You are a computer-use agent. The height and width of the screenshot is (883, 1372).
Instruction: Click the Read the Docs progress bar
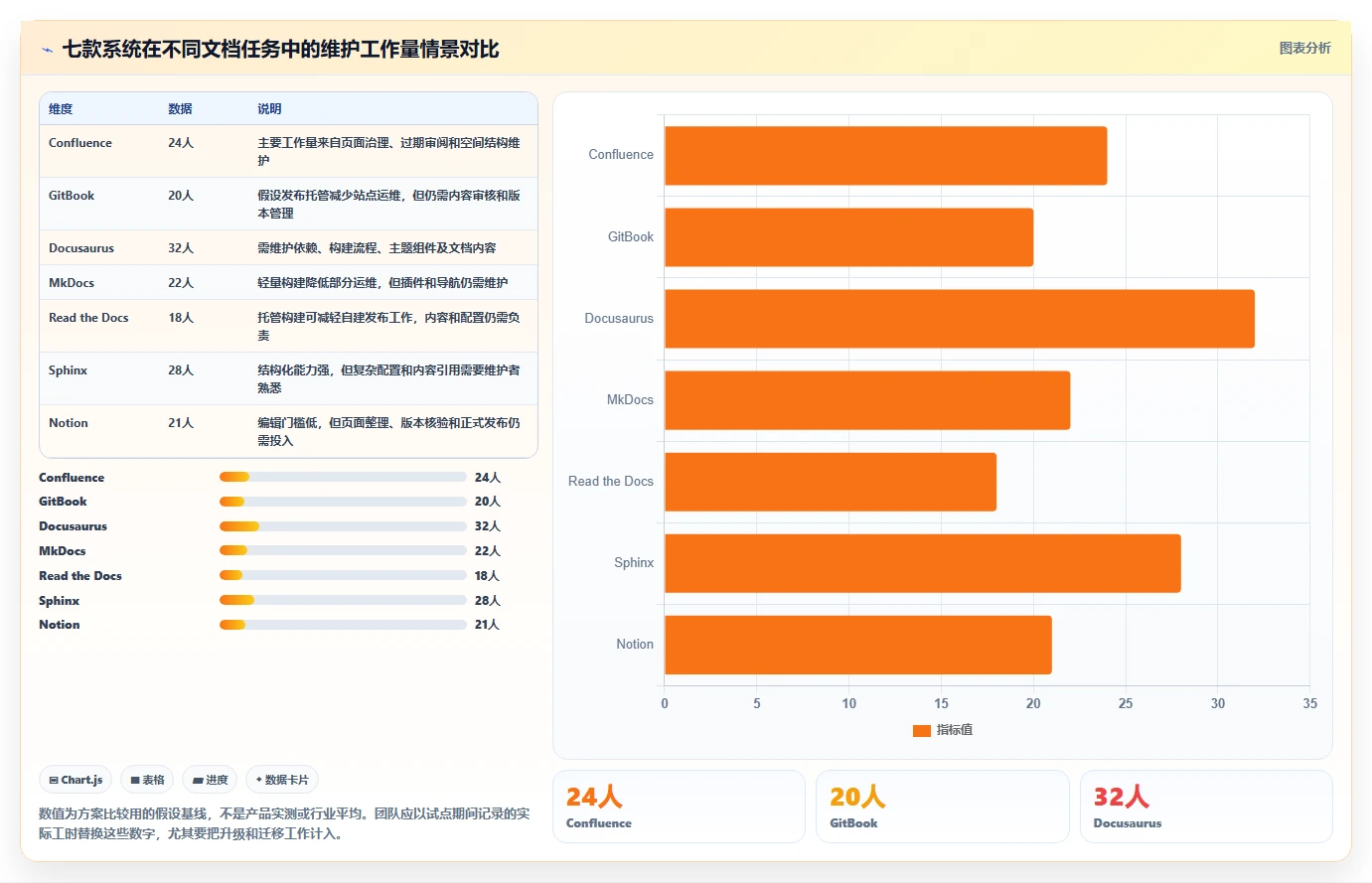[x=343, y=575]
